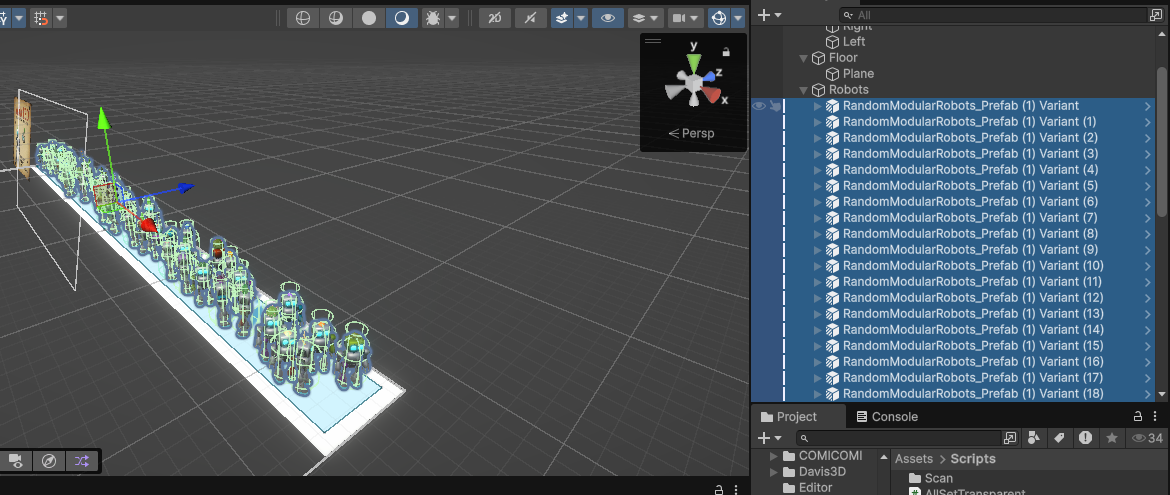Open gizmos dropdown arrow
1170x495 pixels.
click(x=739, y=18)
